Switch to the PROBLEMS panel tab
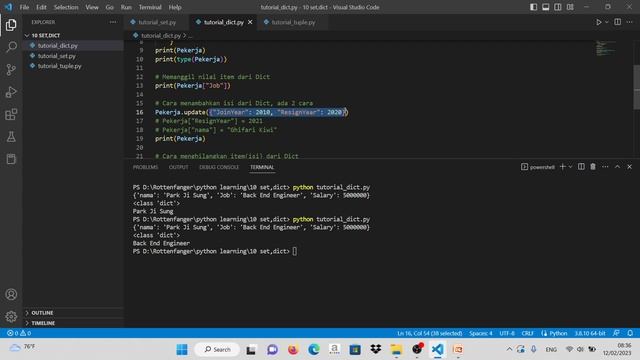 coord(145,167)
